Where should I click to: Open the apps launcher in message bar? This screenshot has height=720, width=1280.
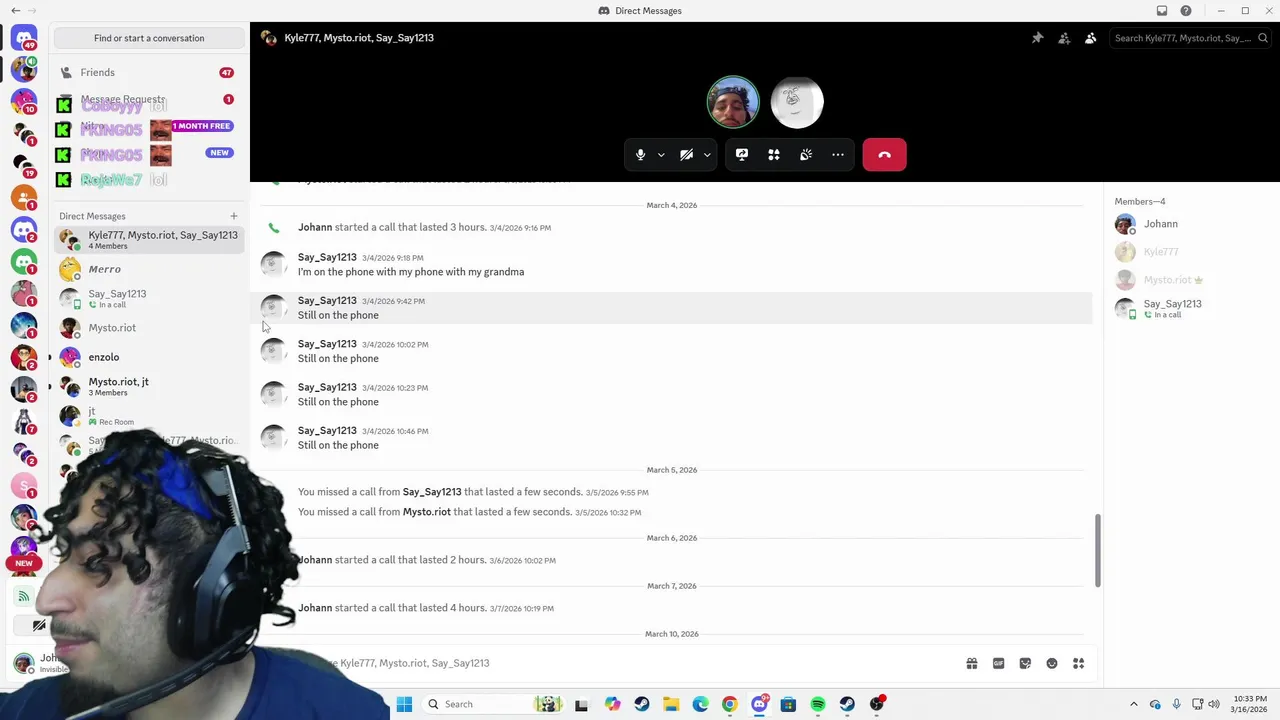(1078, 663)
